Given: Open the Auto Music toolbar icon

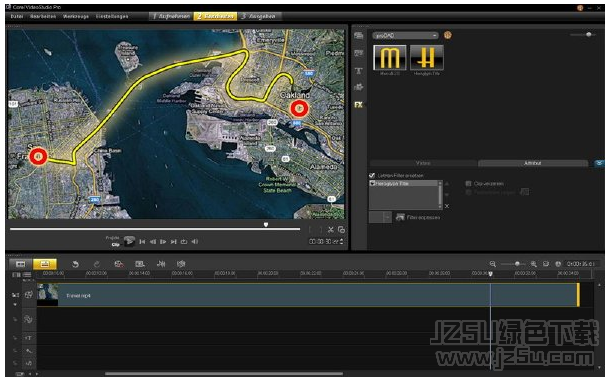Looking at the screenshot, I should point(181,264).
